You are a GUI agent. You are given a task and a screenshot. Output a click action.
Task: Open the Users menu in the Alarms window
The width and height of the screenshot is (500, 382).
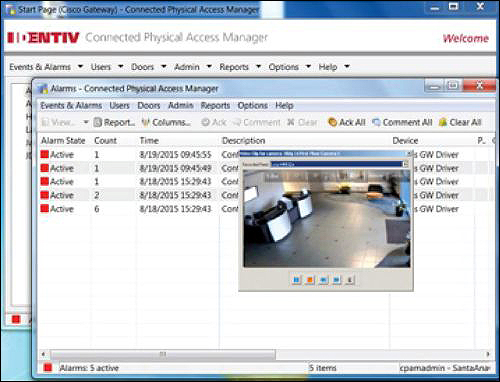click(x=119, y=106)
